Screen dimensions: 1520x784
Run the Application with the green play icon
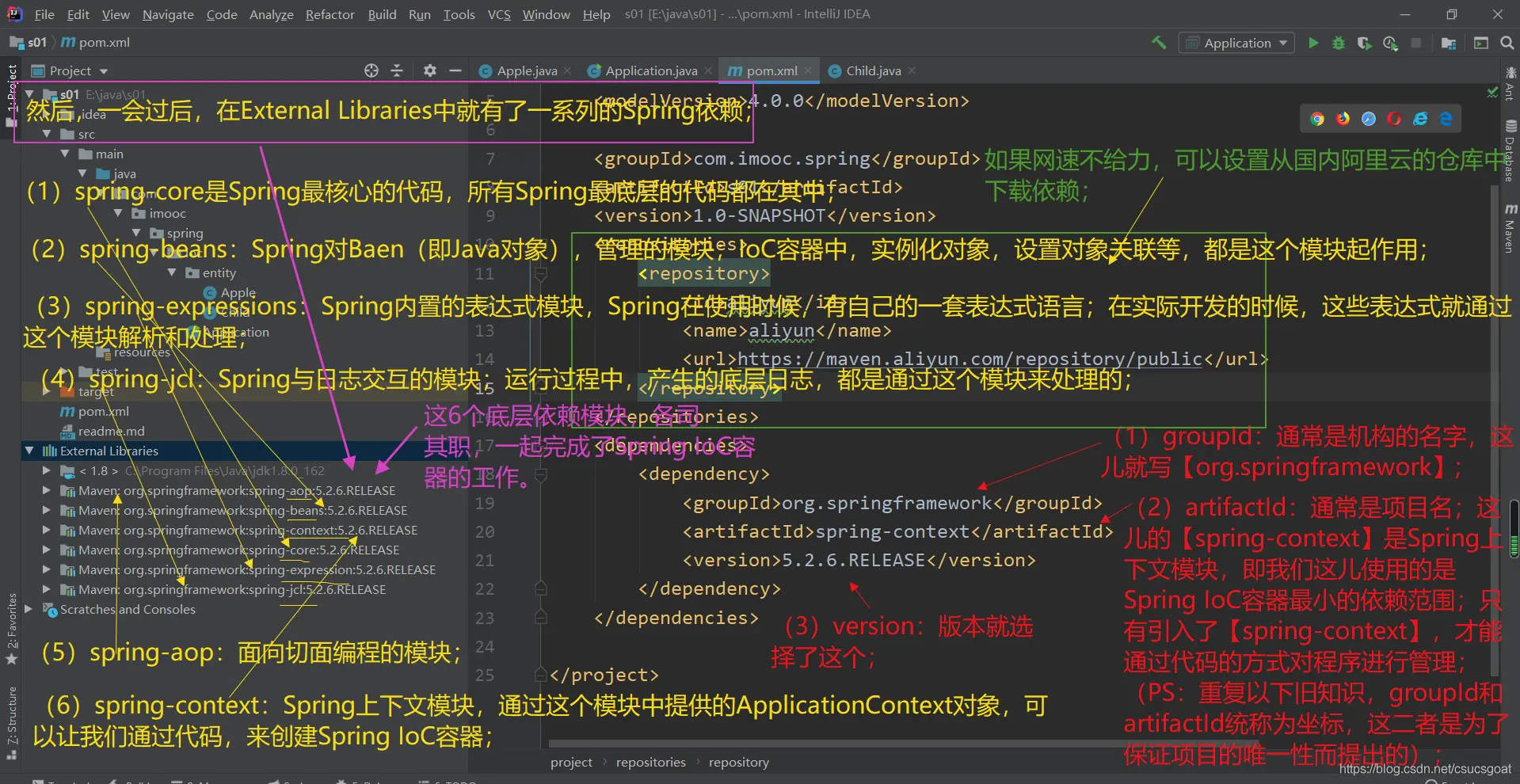tap(1313, 43)
